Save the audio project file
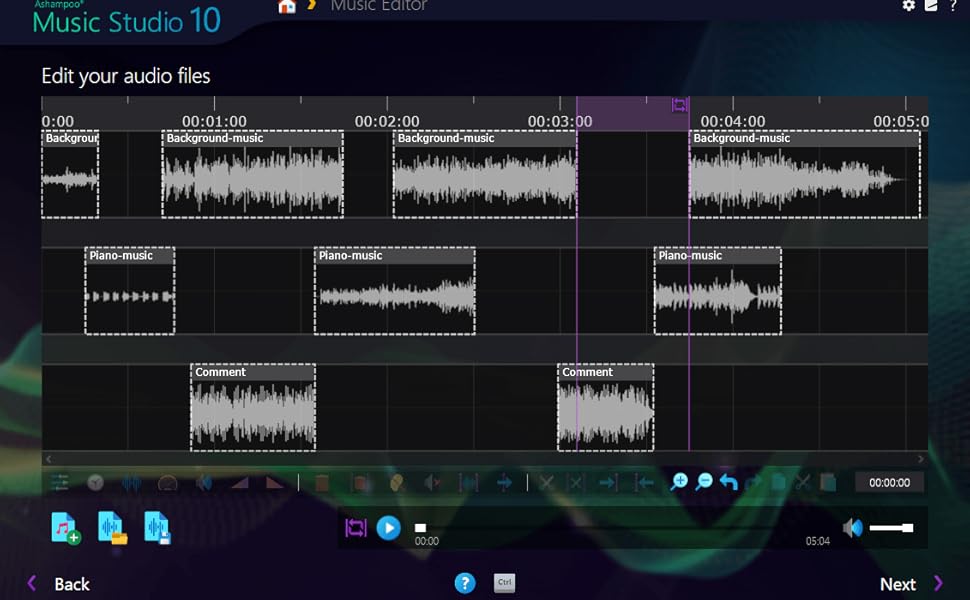 [157, 527]
